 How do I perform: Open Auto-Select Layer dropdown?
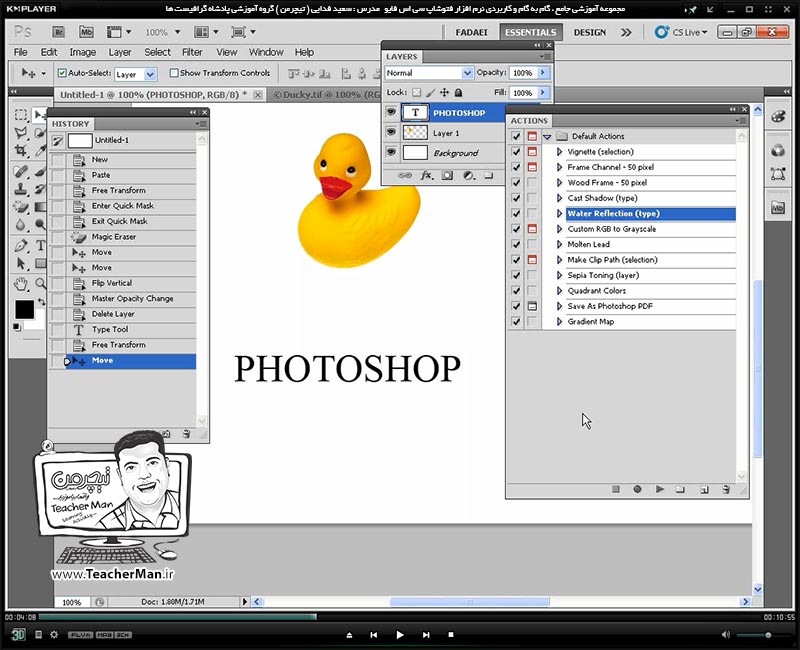(x=136, y=74)
